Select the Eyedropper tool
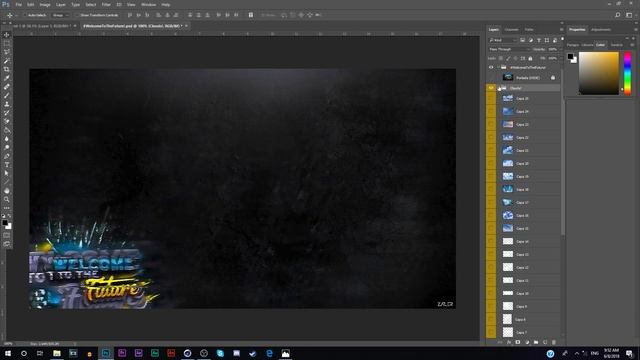Image resolution: width=640 pixels, height=360 pixels. pyautogui.click(x=7, y=78)
